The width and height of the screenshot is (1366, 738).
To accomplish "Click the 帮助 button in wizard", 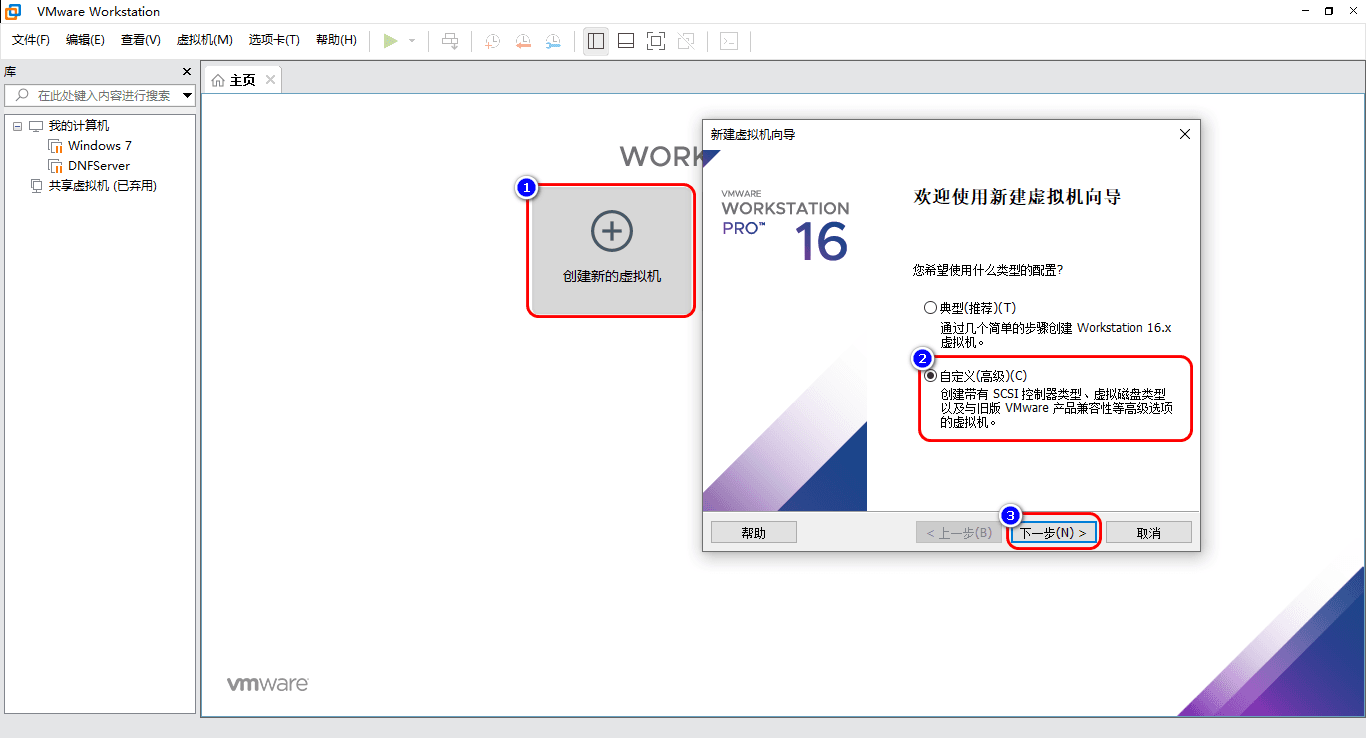I will point(754,533).
